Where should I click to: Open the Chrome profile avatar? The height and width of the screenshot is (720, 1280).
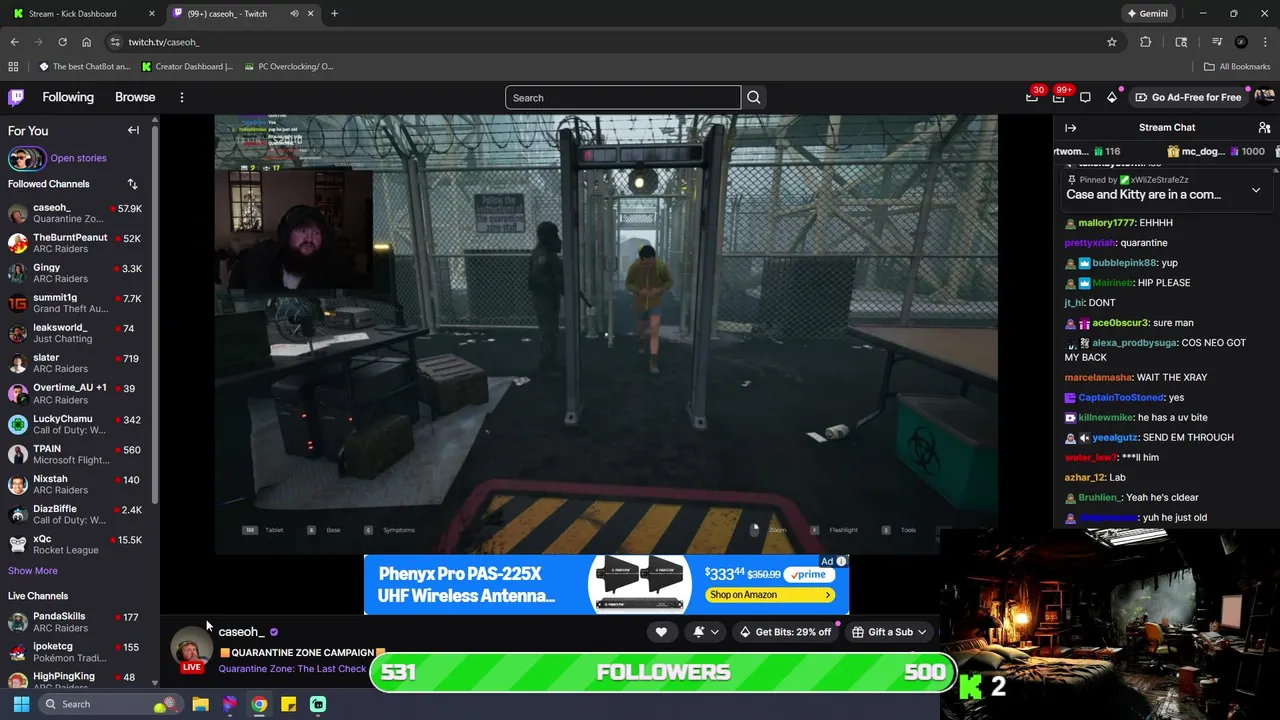(1241, 42)
